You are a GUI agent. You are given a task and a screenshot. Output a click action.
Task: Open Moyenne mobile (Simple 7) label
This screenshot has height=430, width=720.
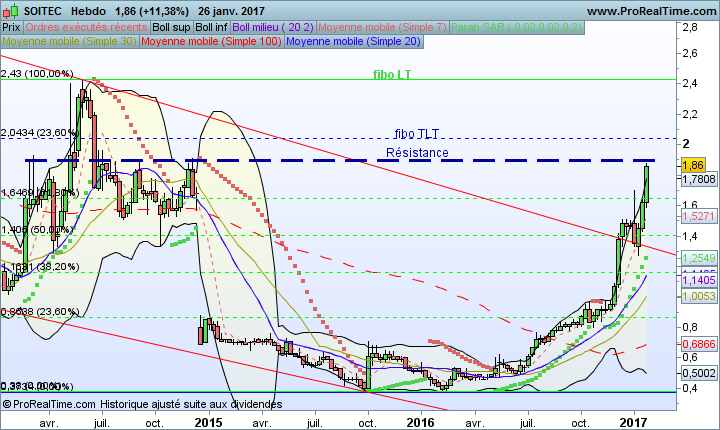[x=382, y=28]
